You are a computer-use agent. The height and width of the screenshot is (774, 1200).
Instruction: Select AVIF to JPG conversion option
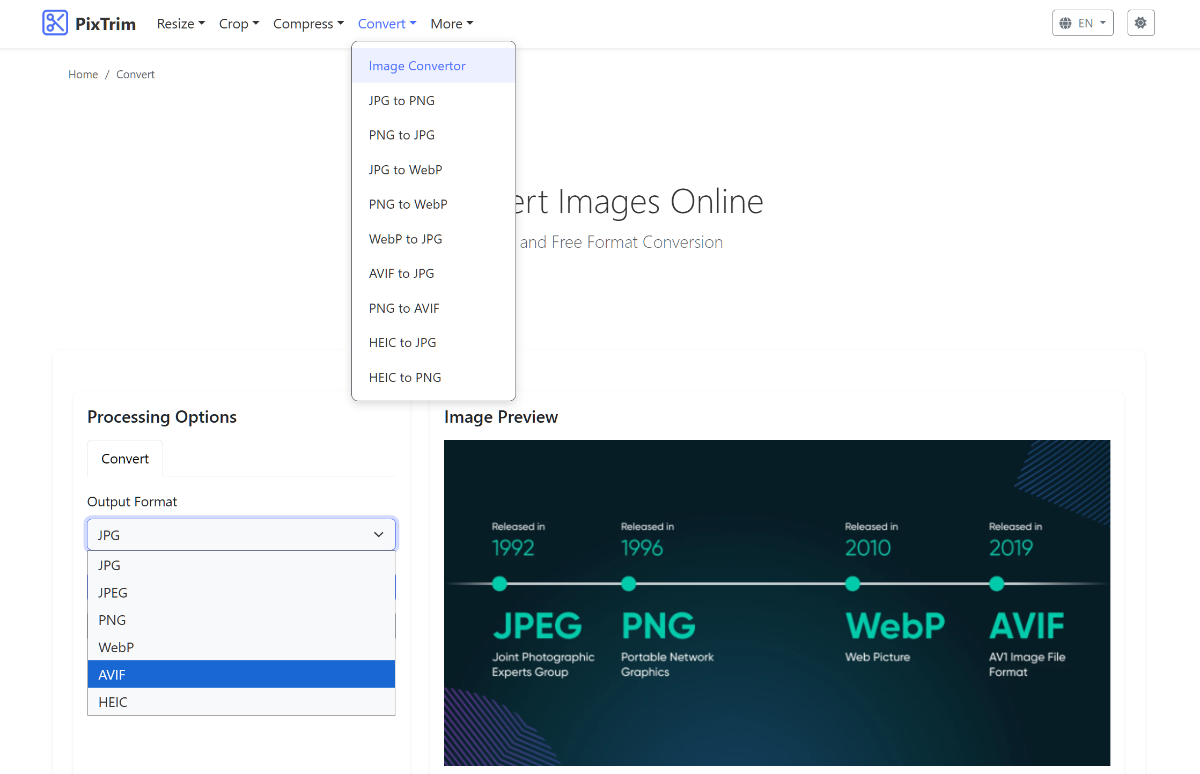tap(401, 274)
